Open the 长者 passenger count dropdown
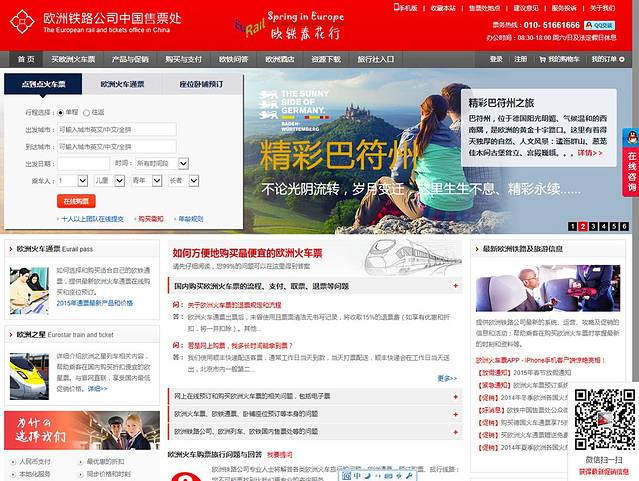 point(189,181)
